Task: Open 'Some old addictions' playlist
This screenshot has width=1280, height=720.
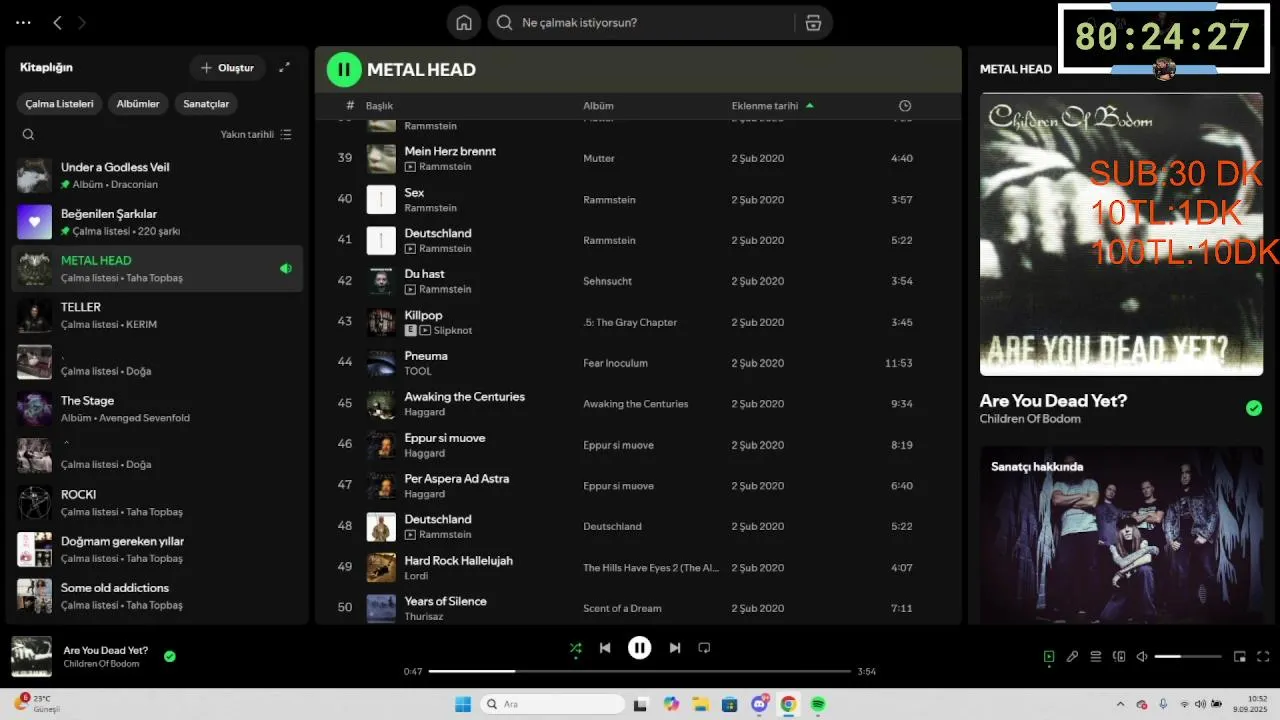Action: (x=157, y=596)
